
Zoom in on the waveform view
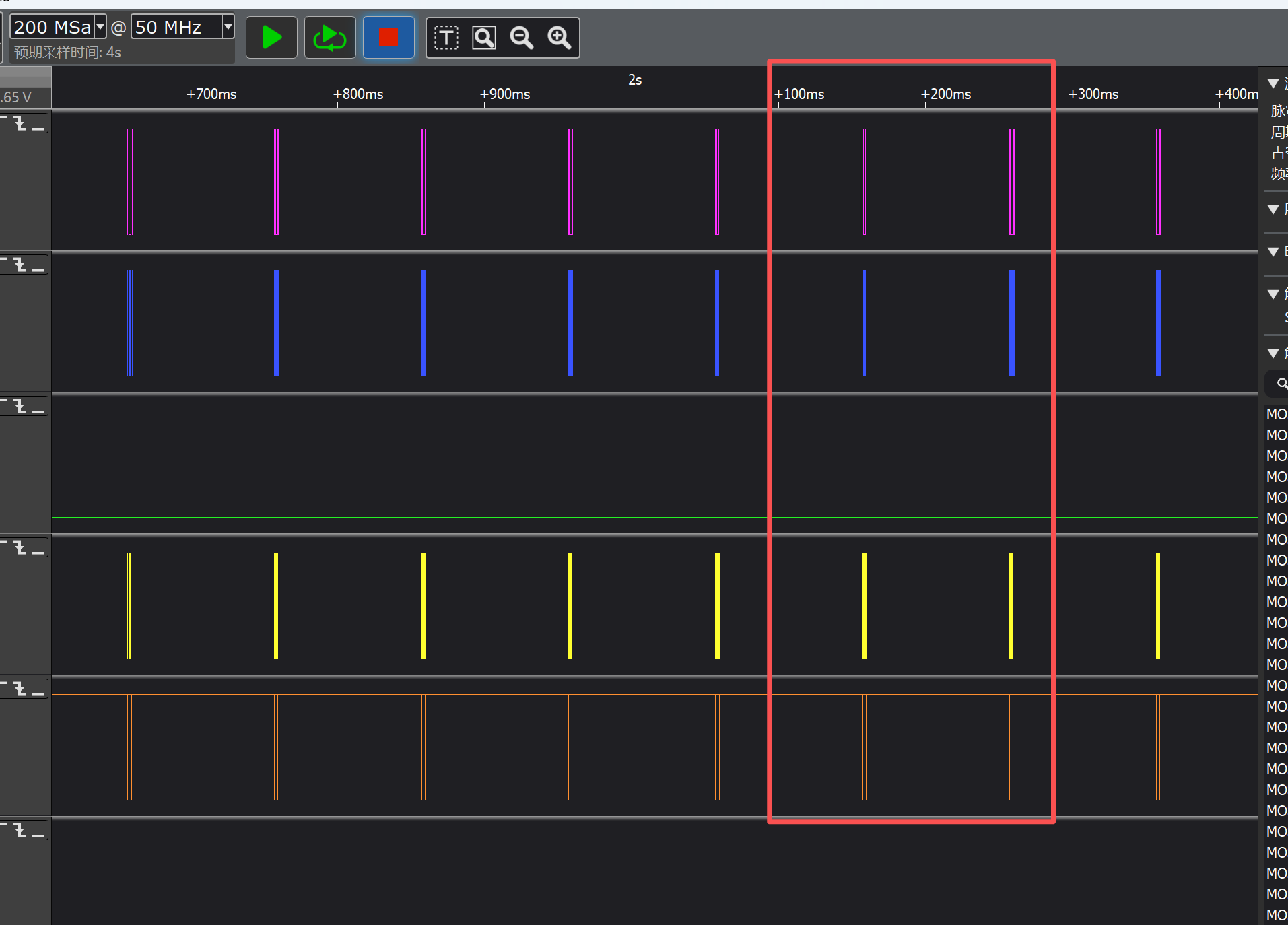pos(559,38)
